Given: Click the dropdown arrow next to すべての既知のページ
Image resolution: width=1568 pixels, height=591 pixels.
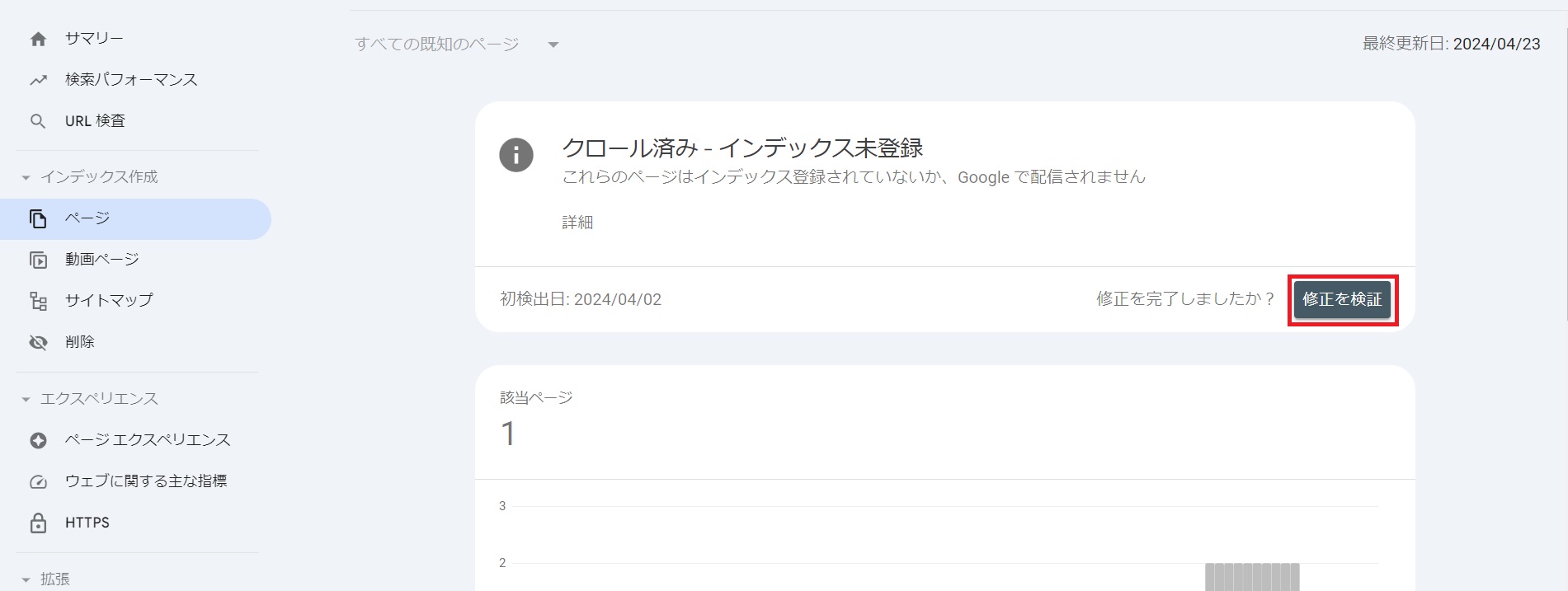Looking at the screenshot, I should click(x=553, y=45).
